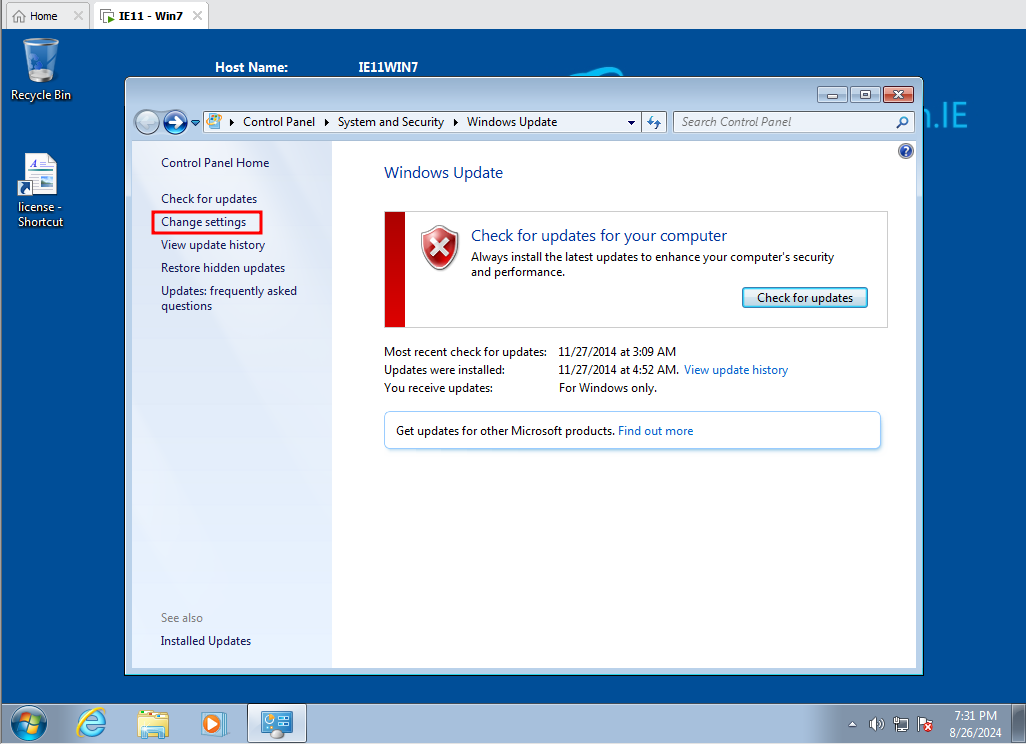Screen dimensions: 1026x745
Task: Expand the arrow before Control Panel breadcrumb
Action: tap(232, 122)
